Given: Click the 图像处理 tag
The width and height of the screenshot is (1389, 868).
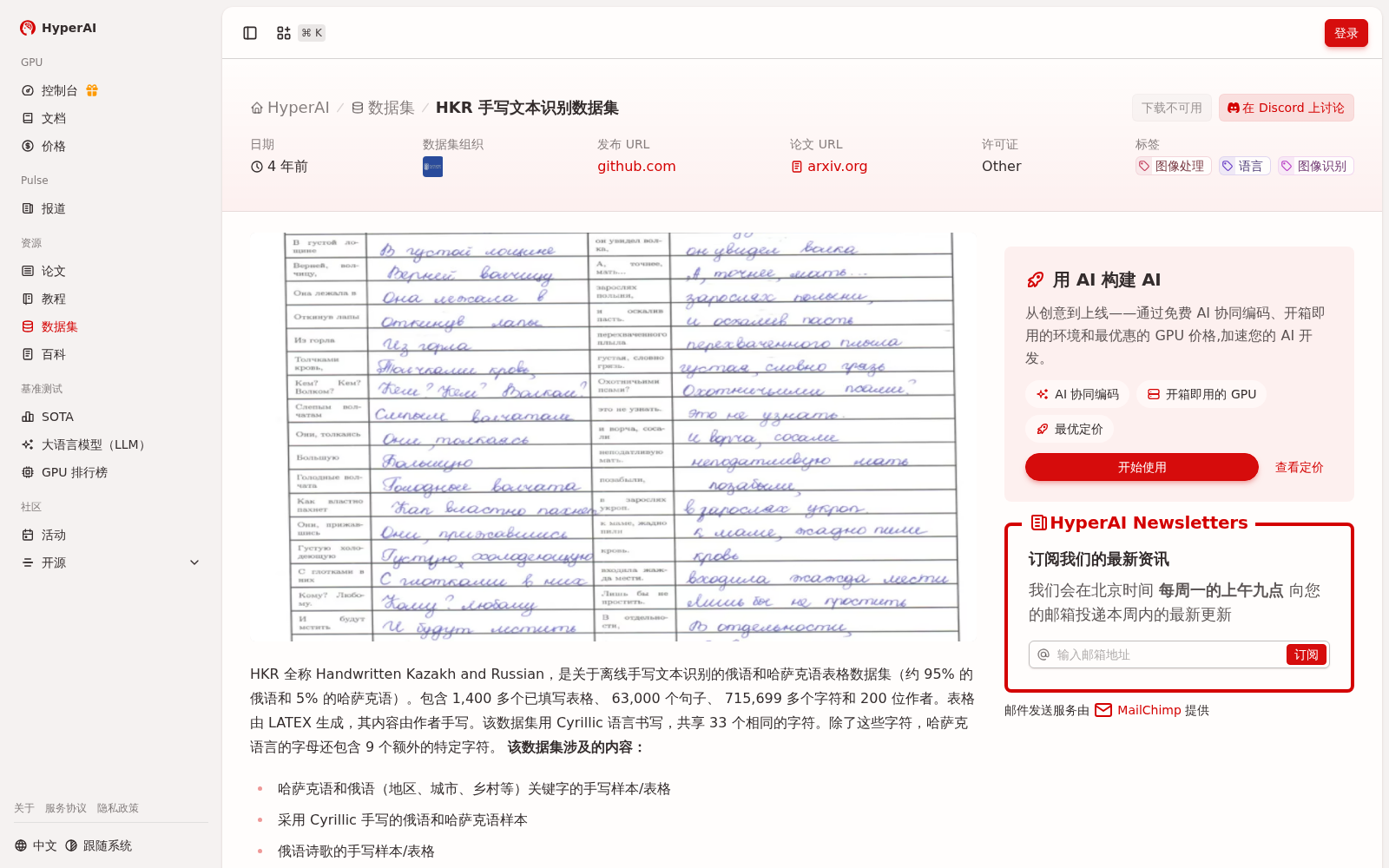Looking at the screenshot, I should tap(1173, 166).
